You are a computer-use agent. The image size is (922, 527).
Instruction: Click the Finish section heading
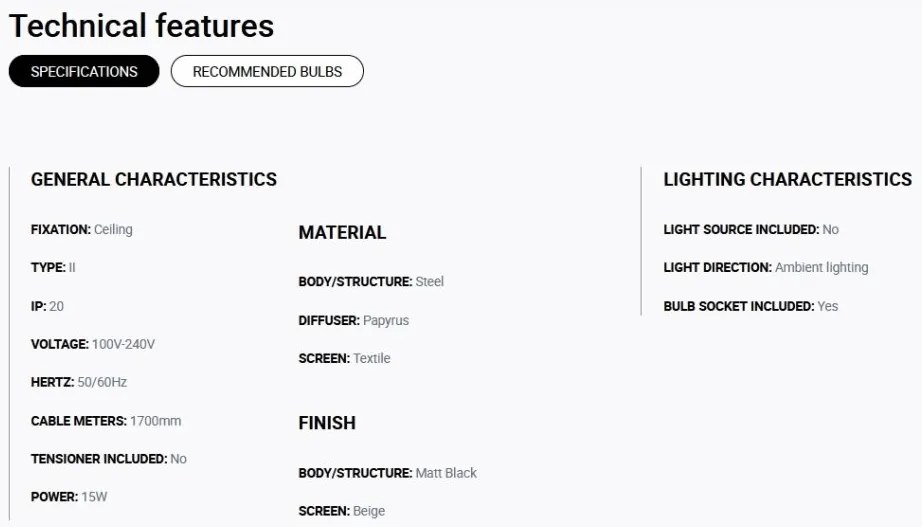(327, 423)
